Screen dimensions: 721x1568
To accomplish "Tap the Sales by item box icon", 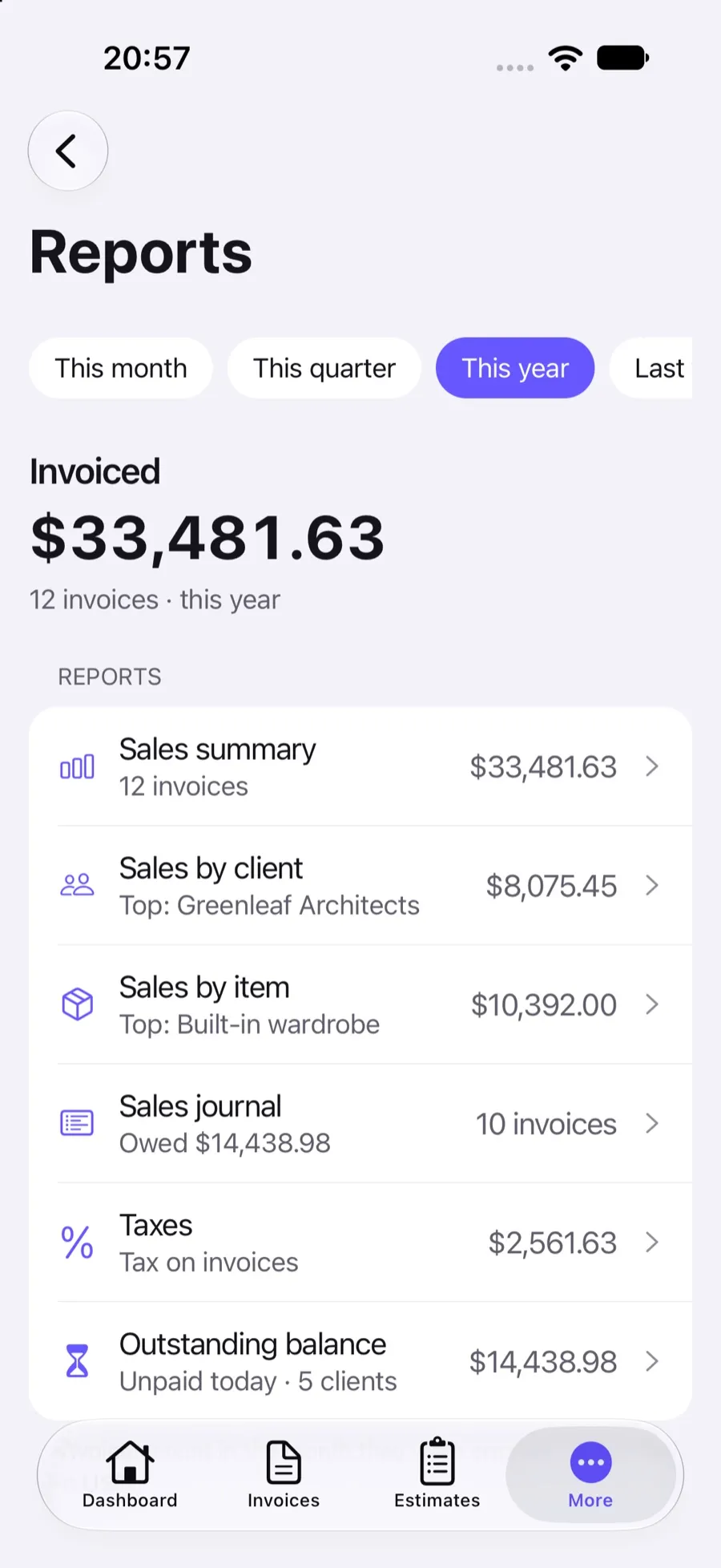I will pos(77,1004).
